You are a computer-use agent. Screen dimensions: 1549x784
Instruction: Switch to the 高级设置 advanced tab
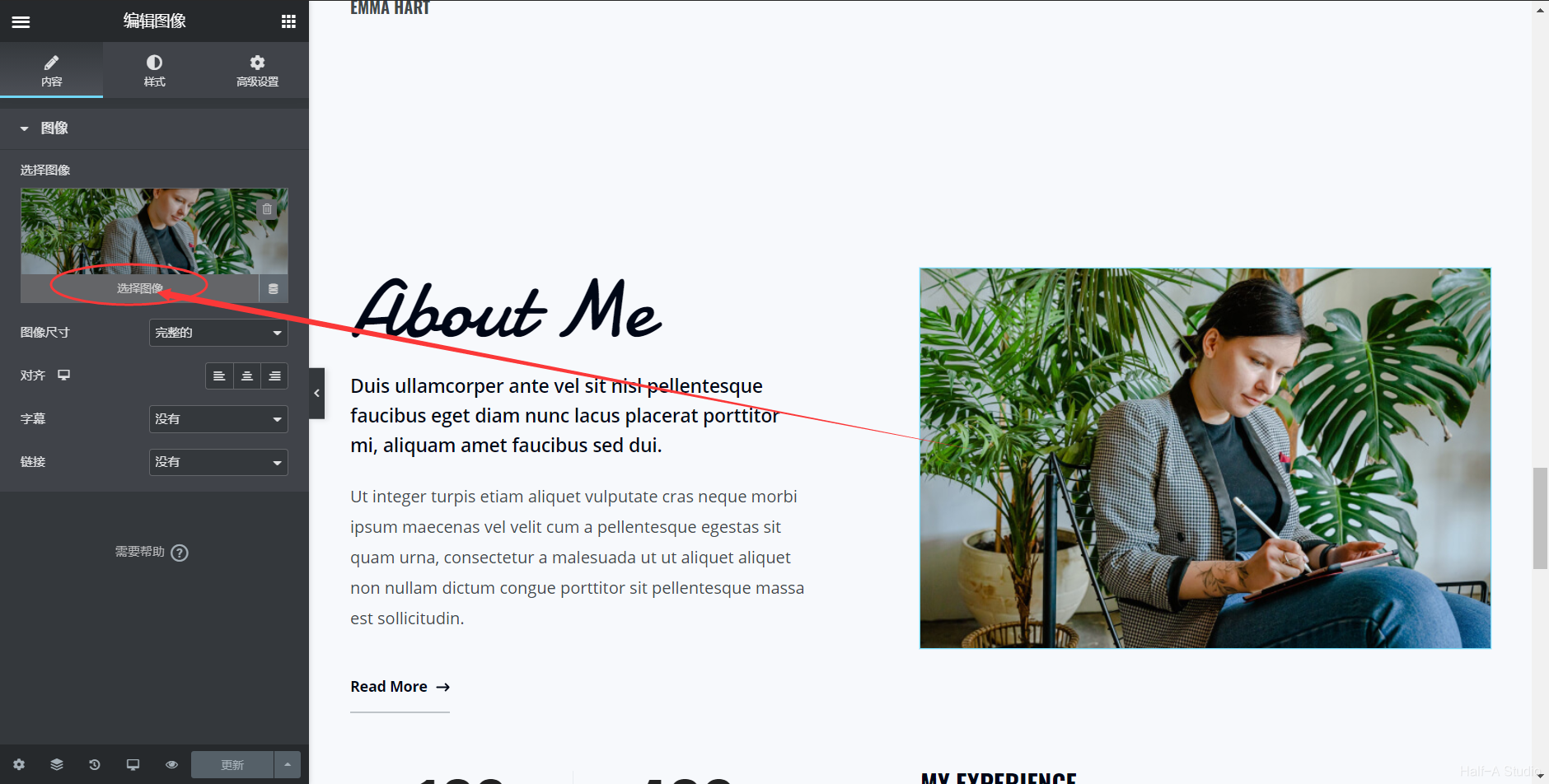pos(257,71)
